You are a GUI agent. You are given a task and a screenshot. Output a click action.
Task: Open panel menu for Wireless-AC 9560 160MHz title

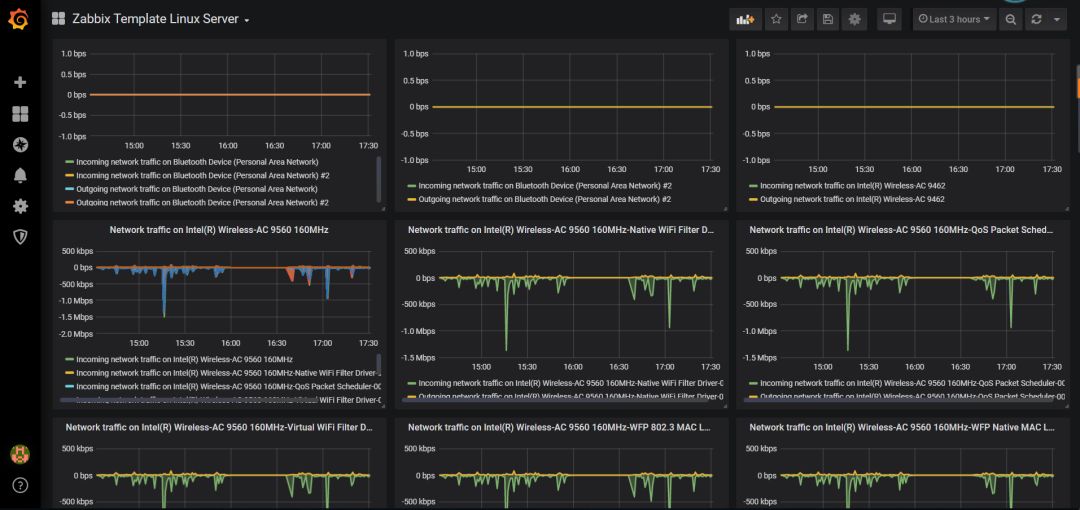click(x=219, y=230)
